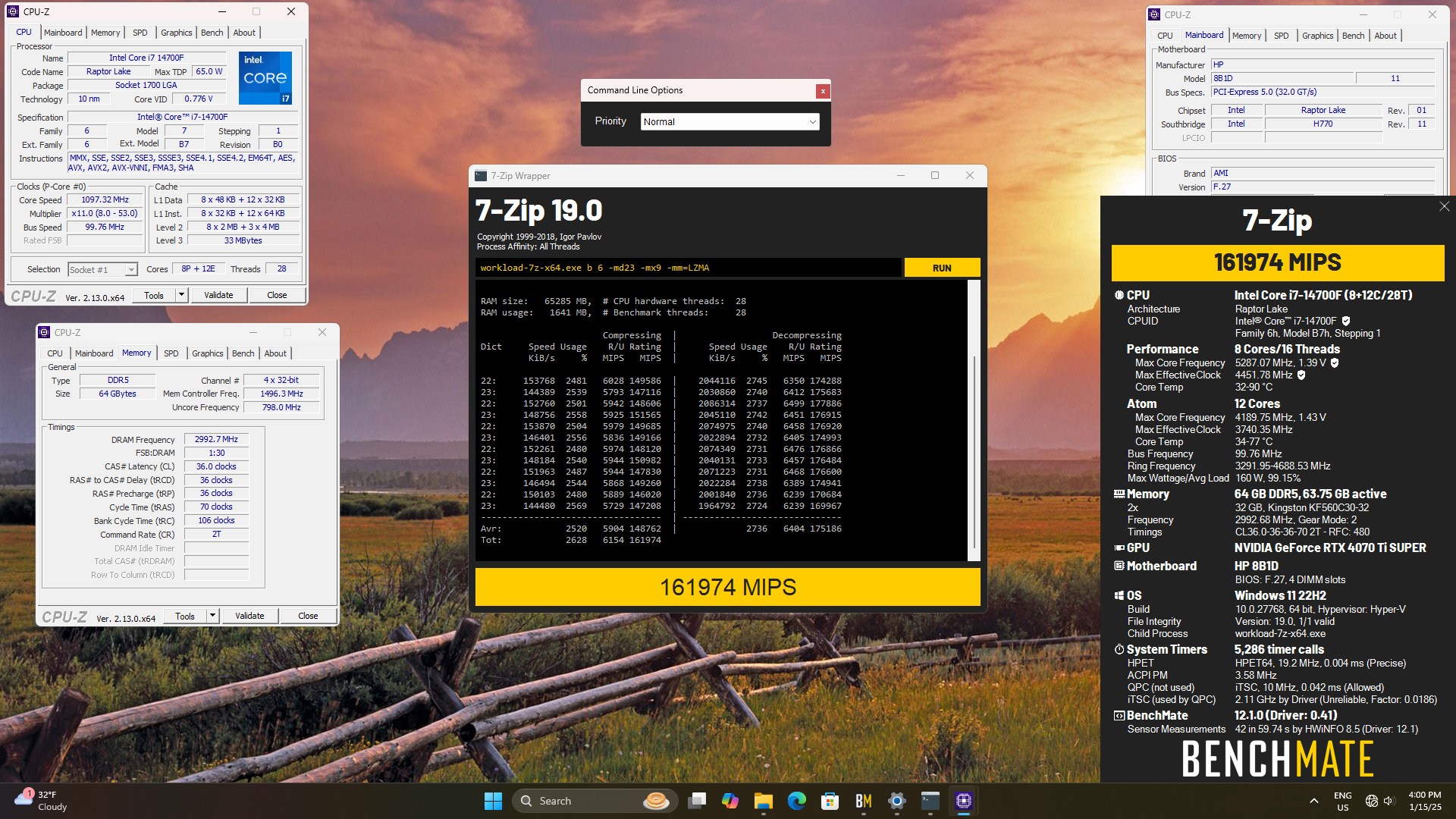Open the Settings gear taskbar icon

pyautogui.click(x=896, y=801)
